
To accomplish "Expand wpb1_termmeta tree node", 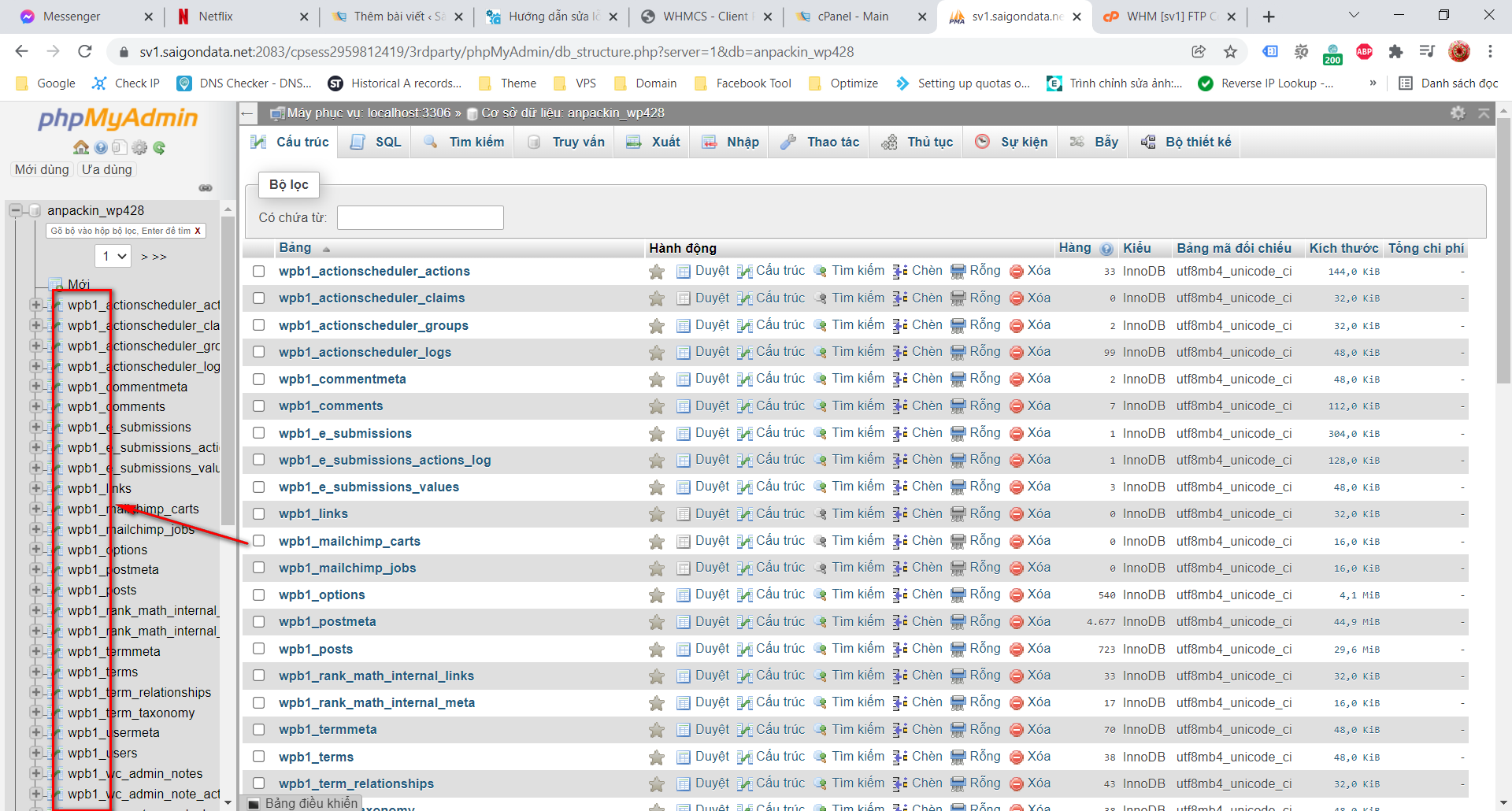I will click(x=35, y=651).
